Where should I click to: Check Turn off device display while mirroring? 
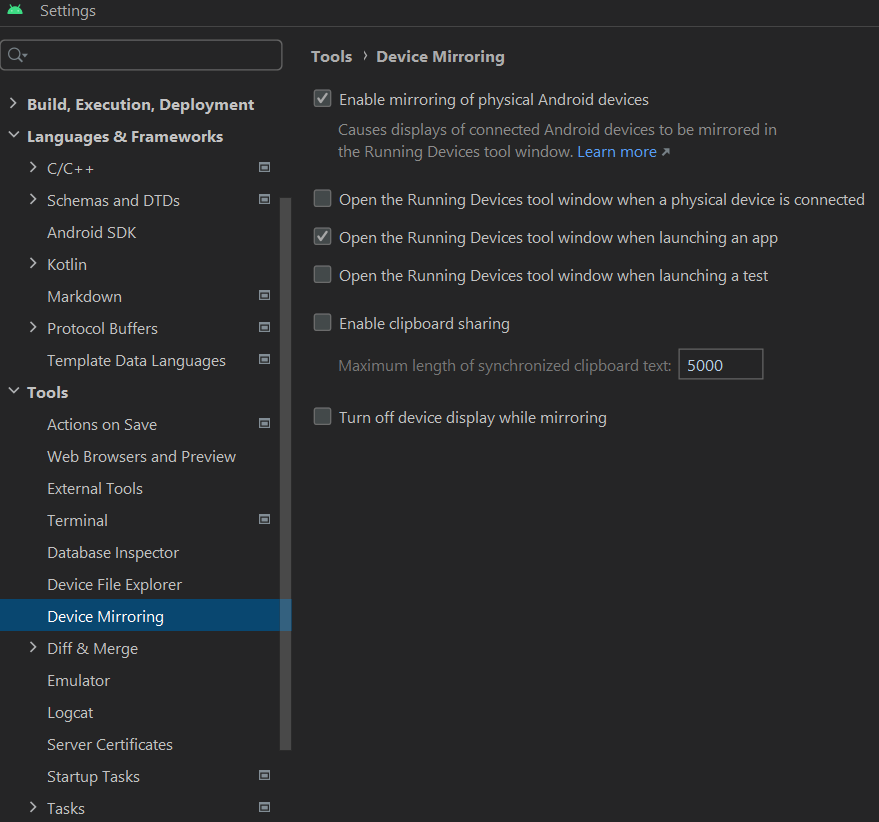(322, 417)
